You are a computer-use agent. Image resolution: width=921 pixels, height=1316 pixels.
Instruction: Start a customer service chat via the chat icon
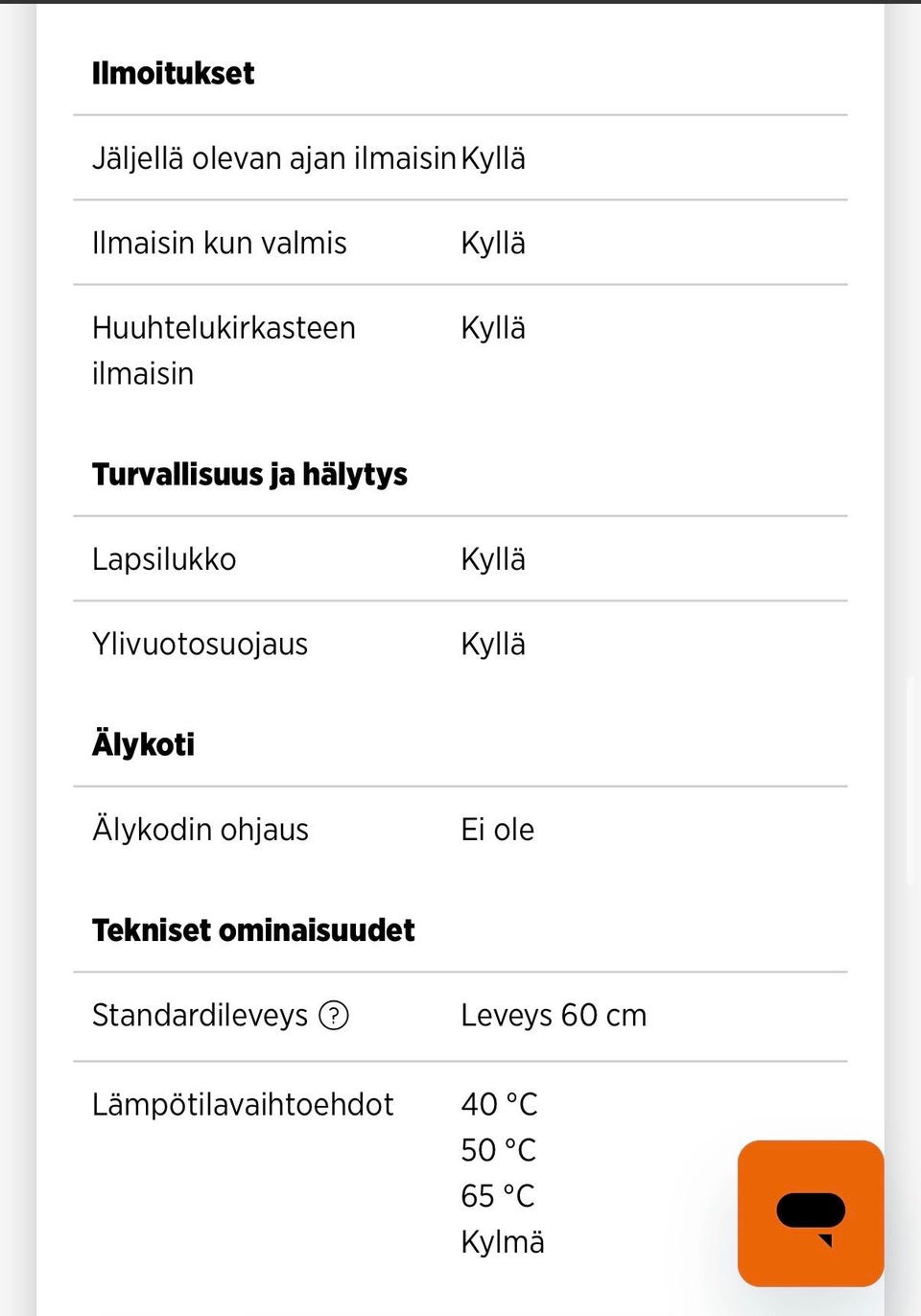point(810,1210)
